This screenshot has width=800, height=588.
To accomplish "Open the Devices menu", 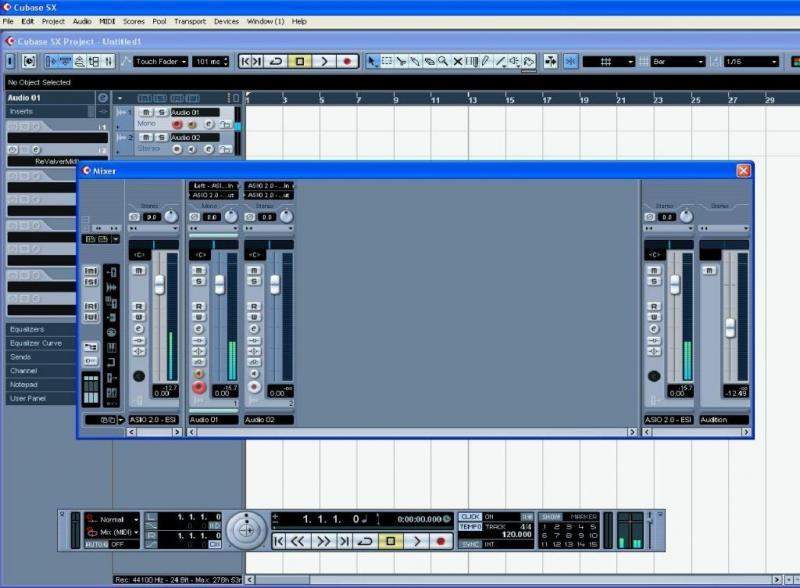I will [x=227, y=21].
